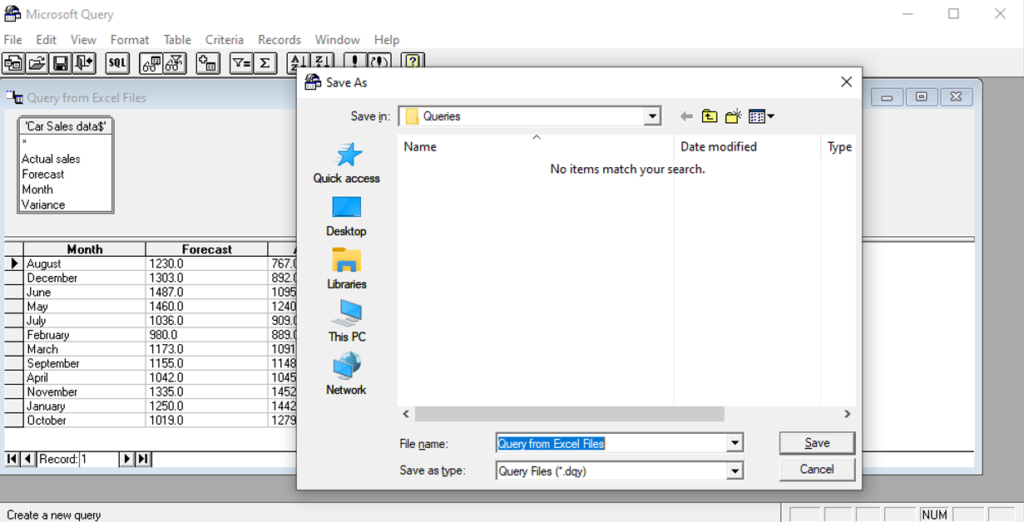Viewport: 1024px width, 522px height.
Task: Click the Save button
Action: point(817,443)
